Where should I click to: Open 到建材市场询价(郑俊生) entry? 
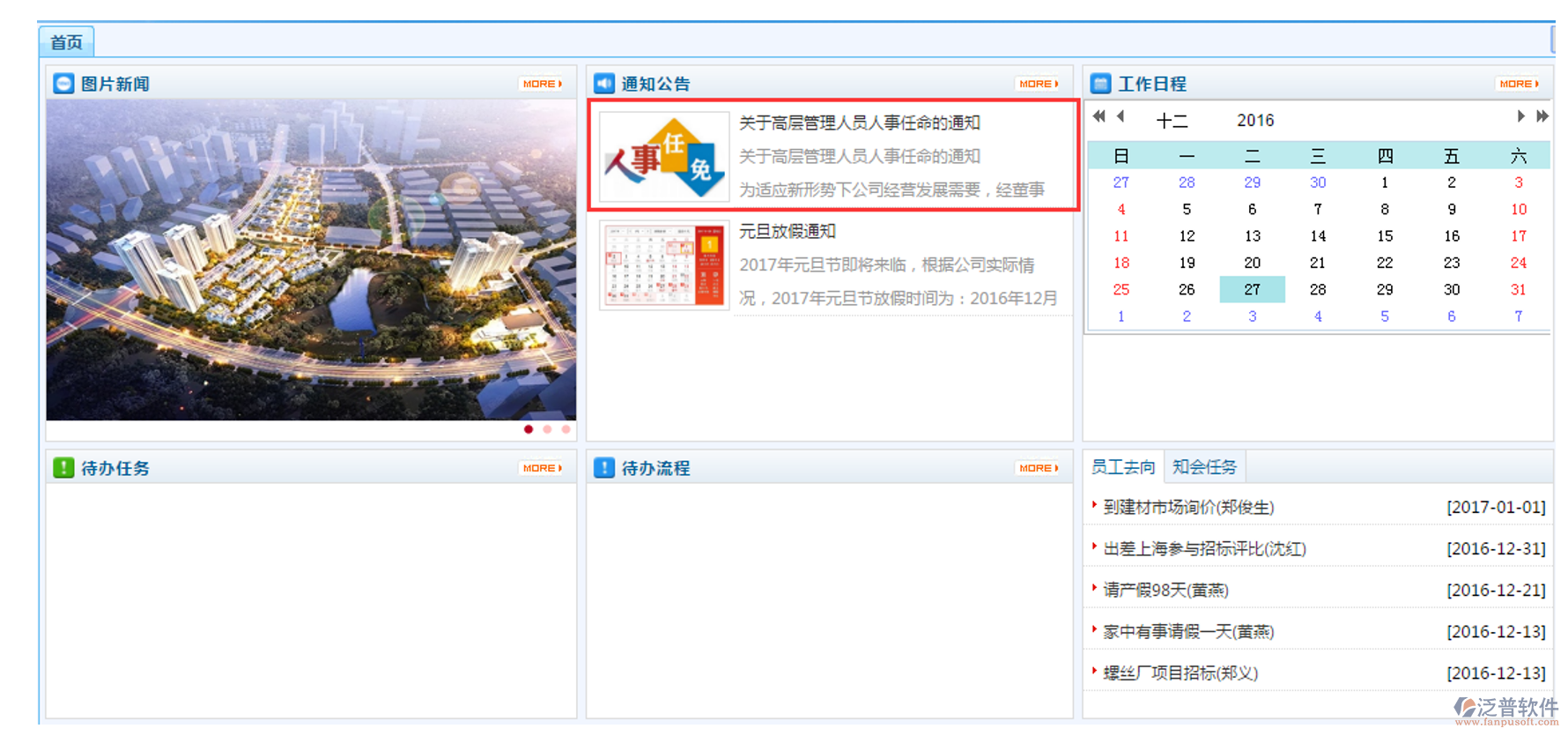[1188, 508]
